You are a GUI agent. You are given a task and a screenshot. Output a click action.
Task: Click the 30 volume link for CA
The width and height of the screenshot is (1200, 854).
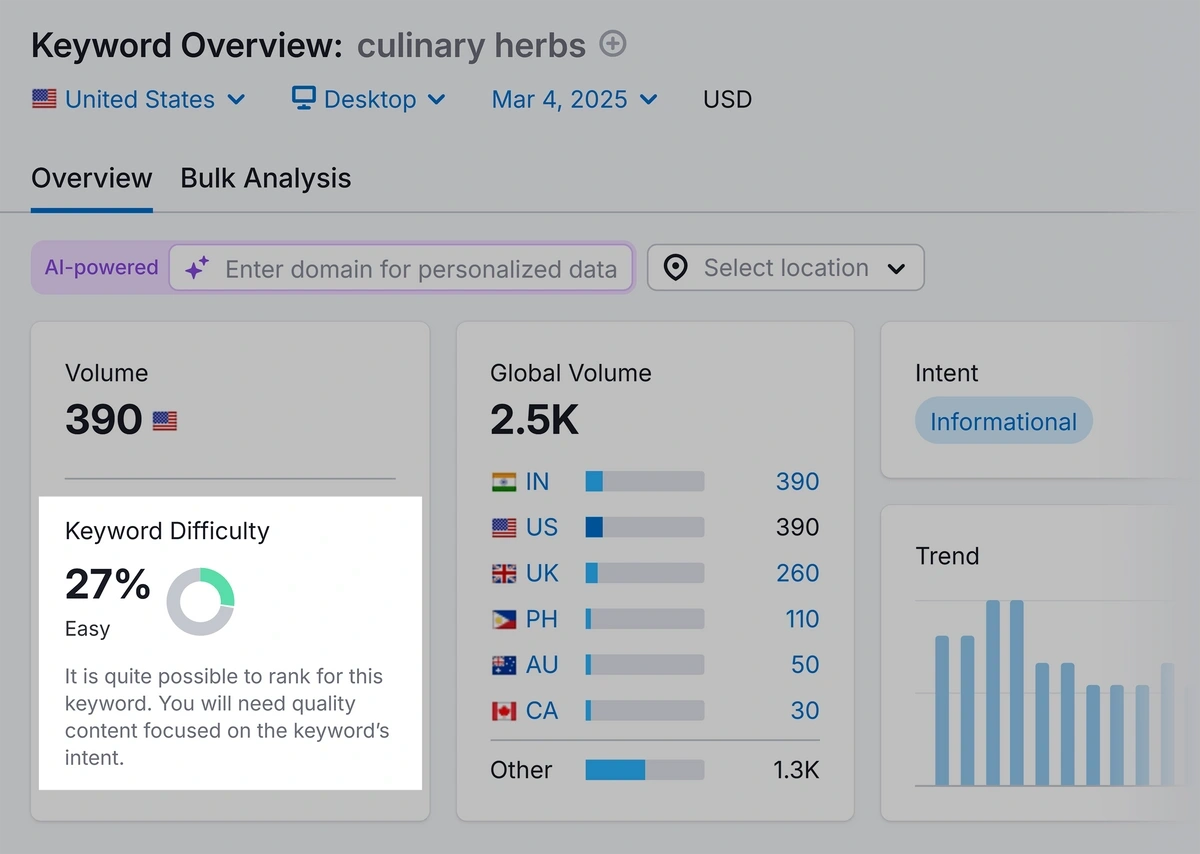click(805, 711)
